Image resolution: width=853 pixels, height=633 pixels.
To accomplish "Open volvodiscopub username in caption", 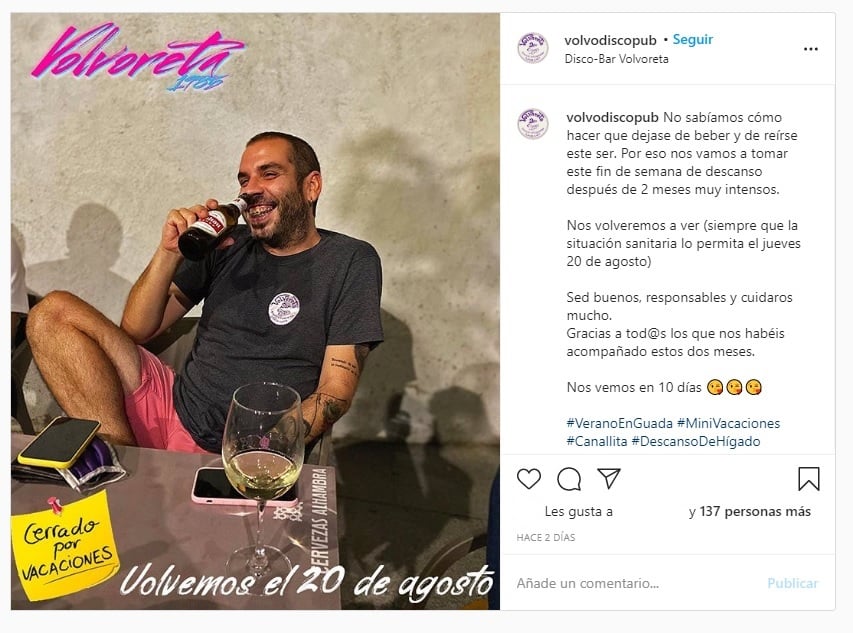I will coord(612,117).
